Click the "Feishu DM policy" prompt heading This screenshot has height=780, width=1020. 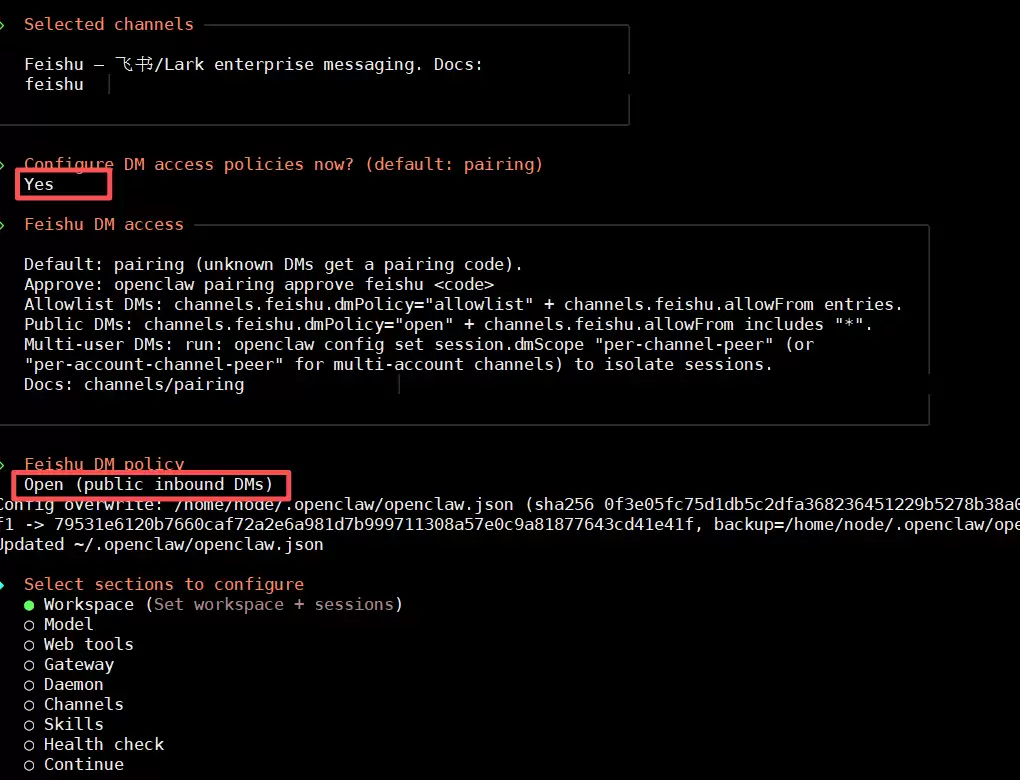pyautogui.click(x=104, y=464)
